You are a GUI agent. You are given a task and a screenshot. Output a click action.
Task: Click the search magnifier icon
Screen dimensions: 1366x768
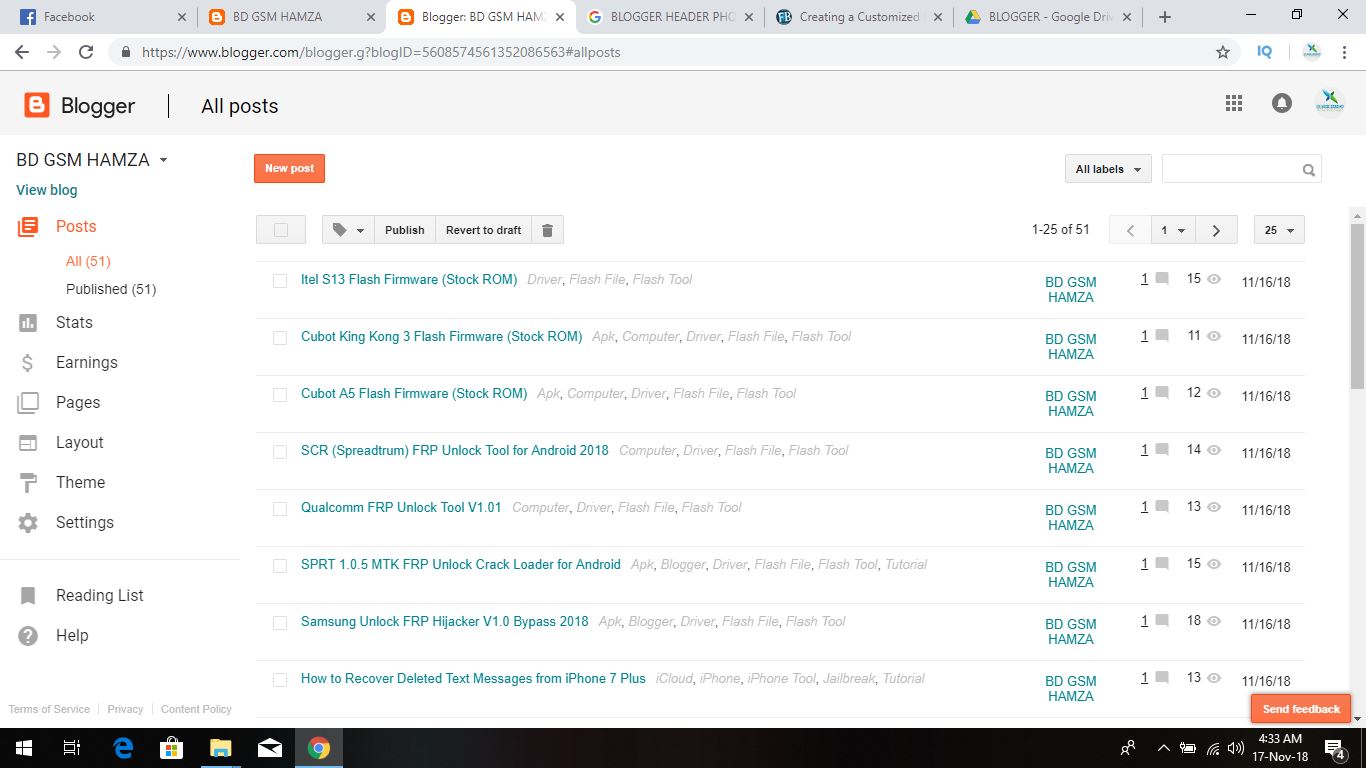[x=1308, y=170]
